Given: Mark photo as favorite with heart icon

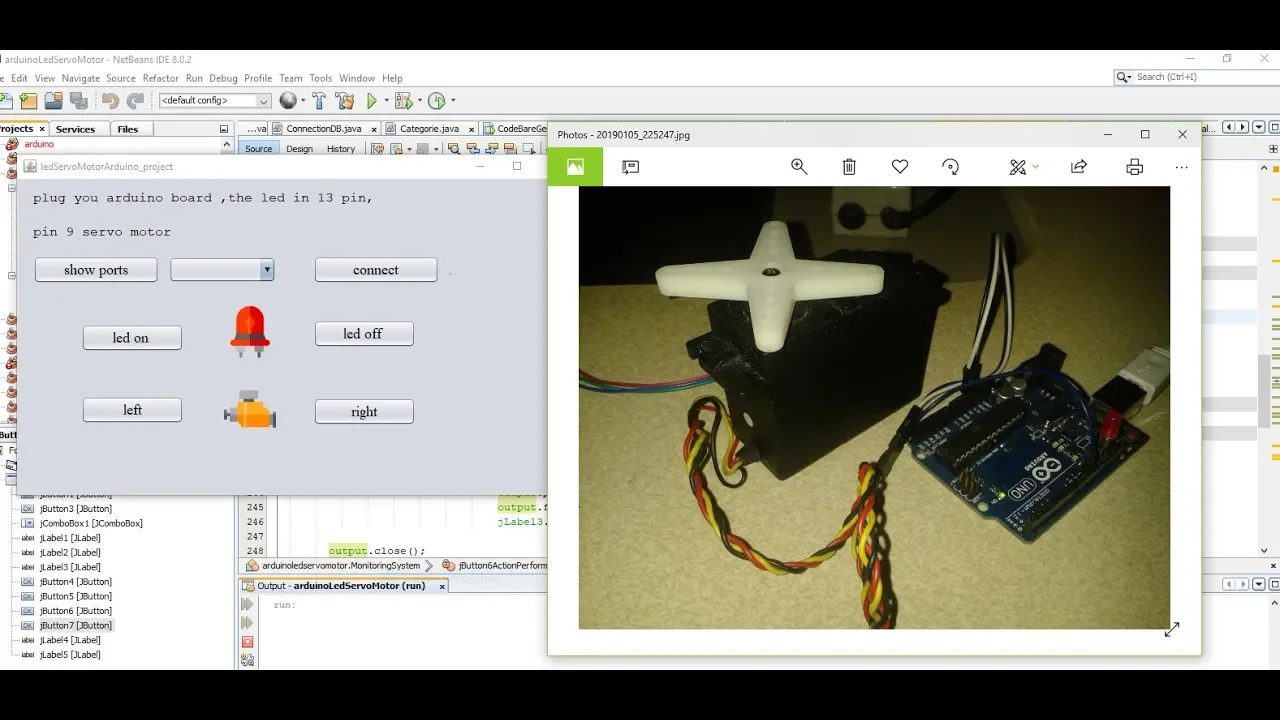Looking at the screenshot, I should [900, 167].
